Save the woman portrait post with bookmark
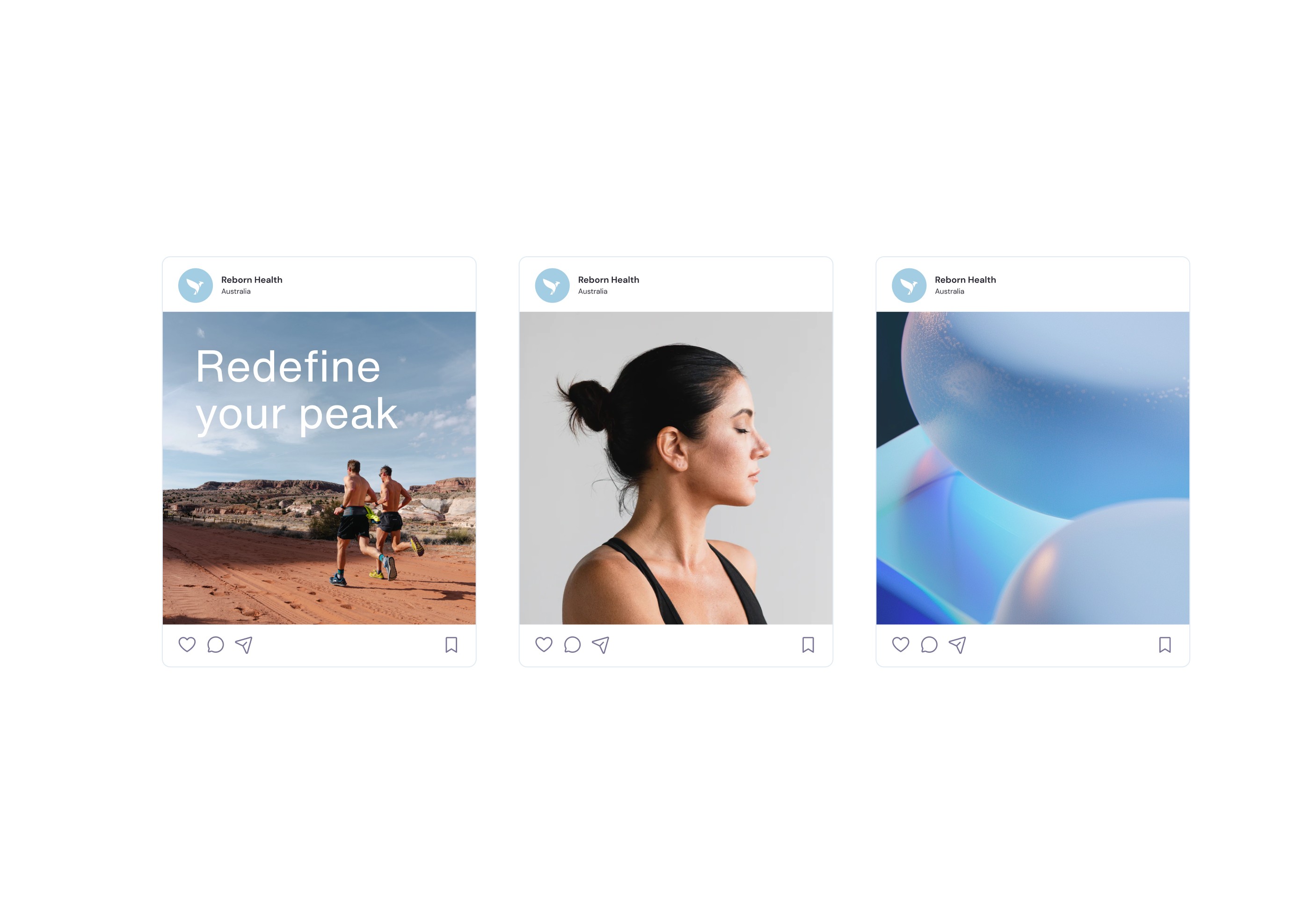This screenshot has height=924, width=1310. (808, 644)
